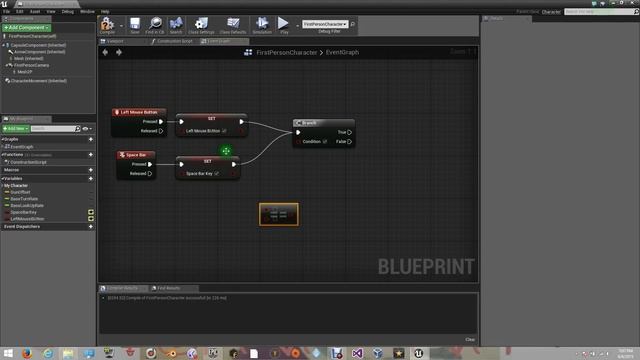Open the Add Component dropdown
Viewport: 640px width, 360px height.
pyautogui.click(x=27, y=27)
